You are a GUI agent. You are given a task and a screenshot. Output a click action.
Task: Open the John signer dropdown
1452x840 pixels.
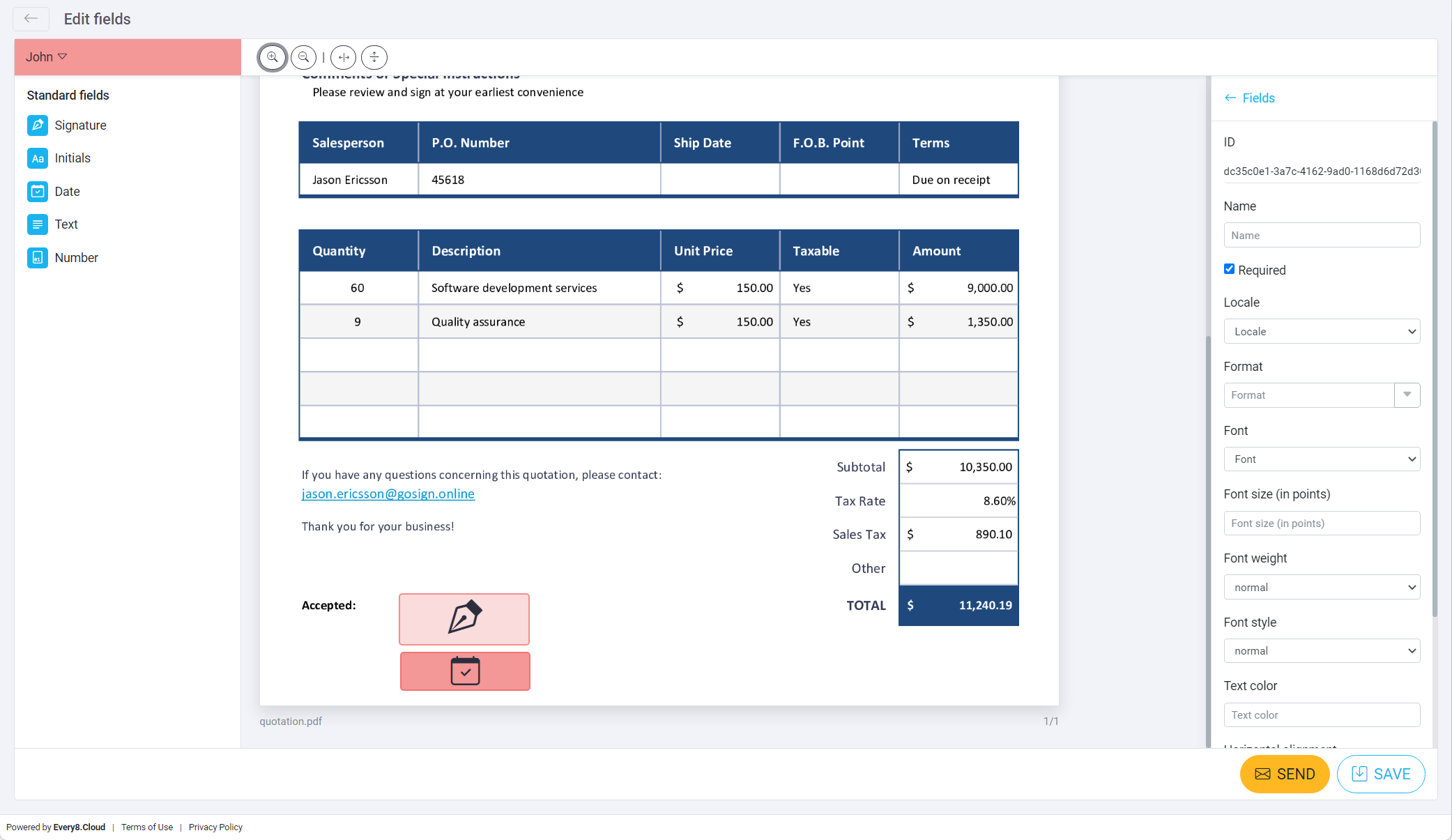(47, 57)
